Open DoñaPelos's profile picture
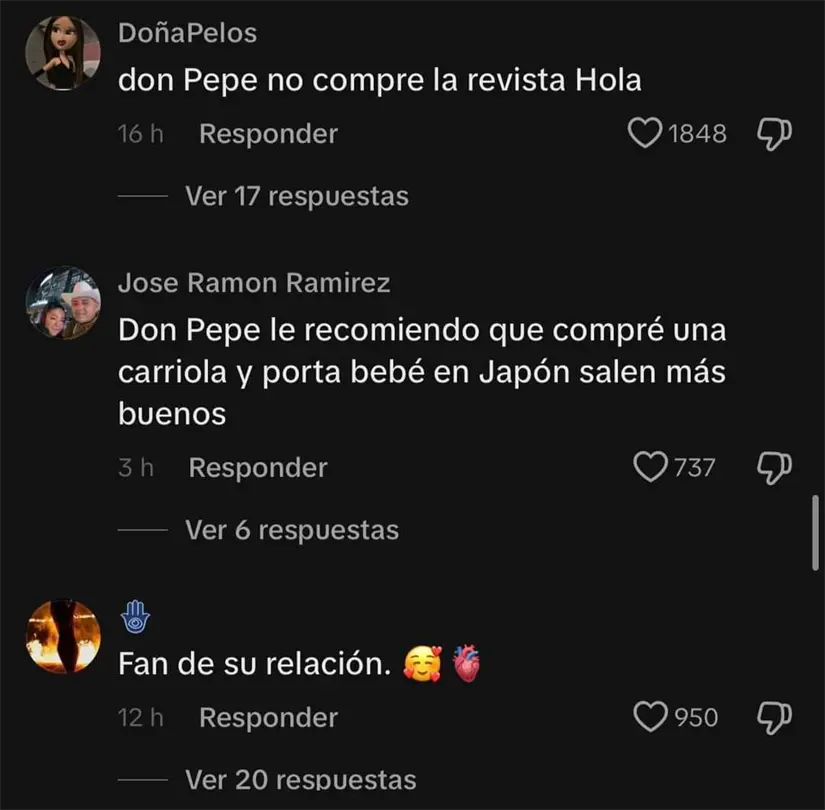825x810 pixels. click(x=62, y=53)
